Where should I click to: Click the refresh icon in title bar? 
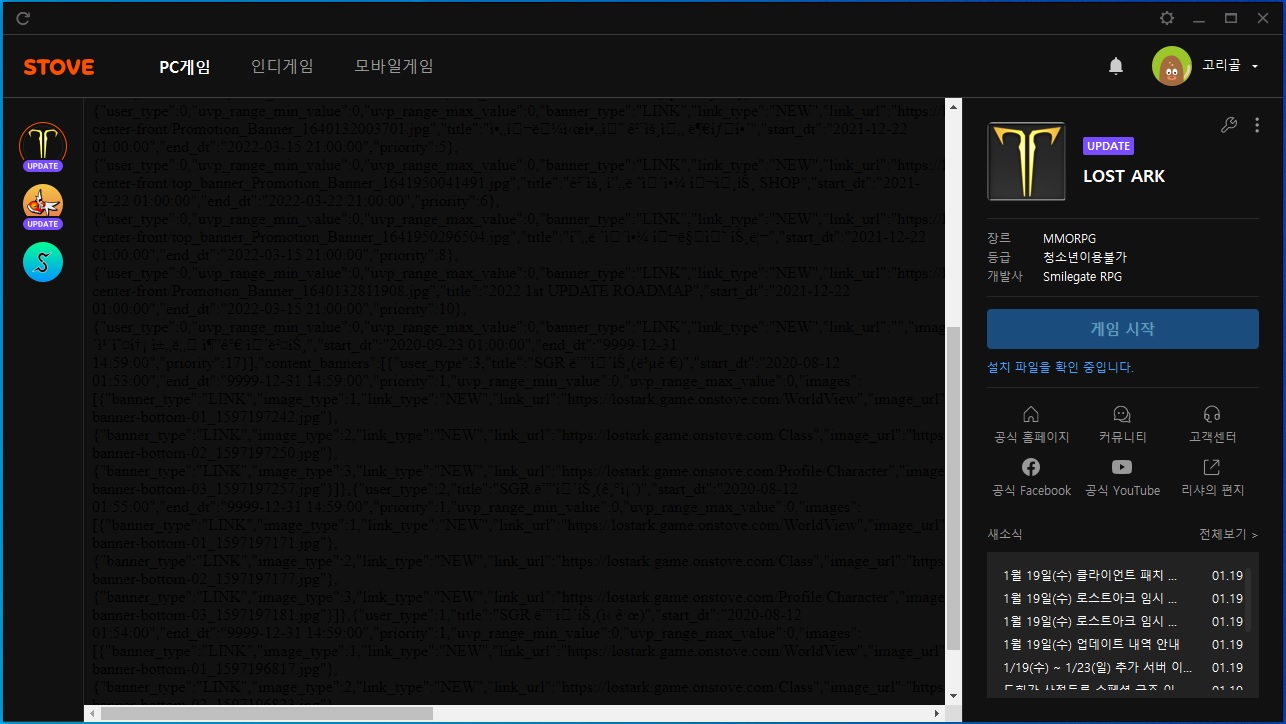[x=23, y=18]
